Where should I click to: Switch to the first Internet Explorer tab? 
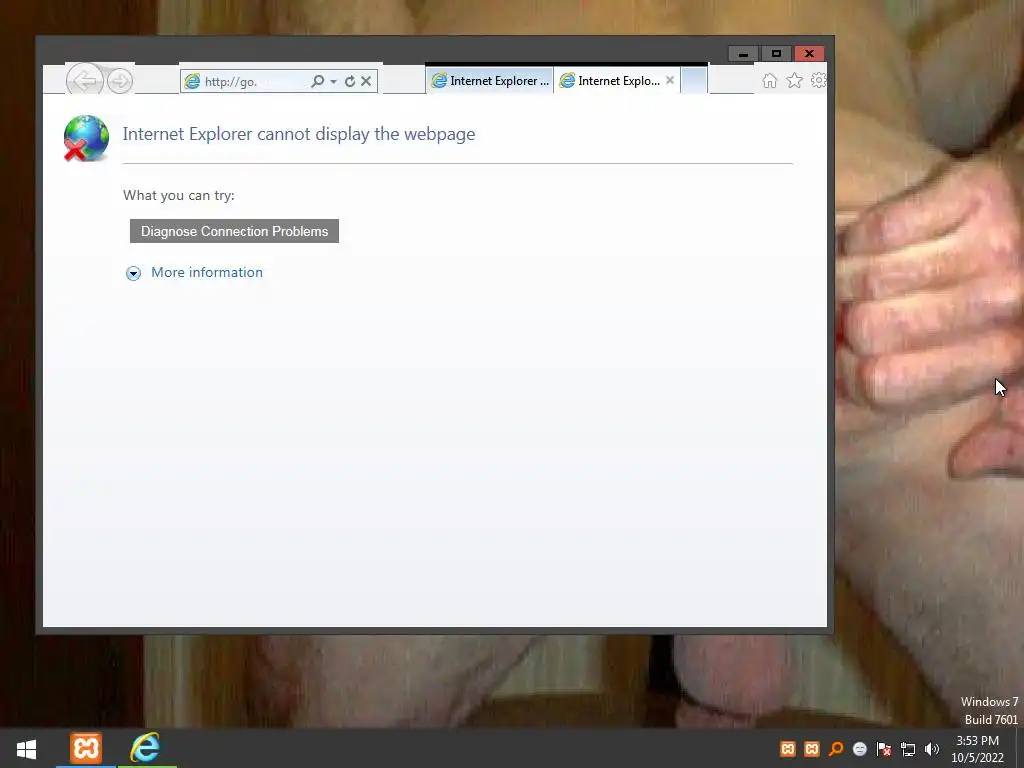pos(490,80)
